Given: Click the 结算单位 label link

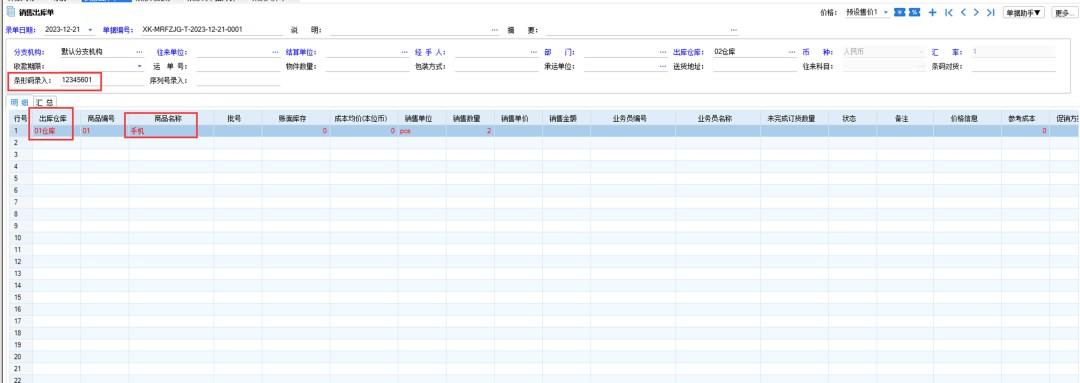Looking at the screenshot, I should click(x=300, y=52).
